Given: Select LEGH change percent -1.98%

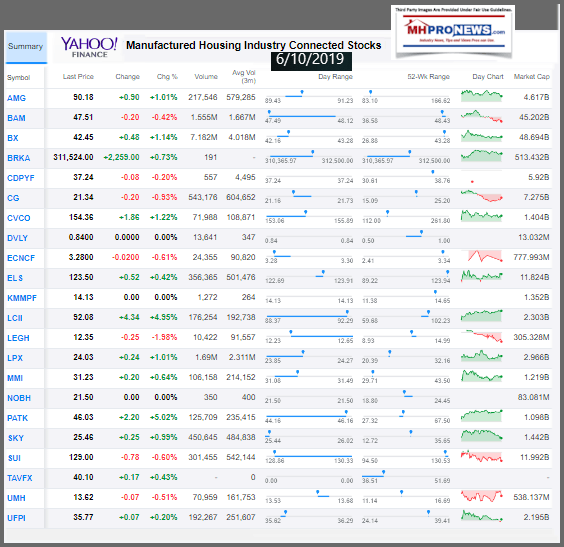Looking at the screenshot, I should pos(164,337).
